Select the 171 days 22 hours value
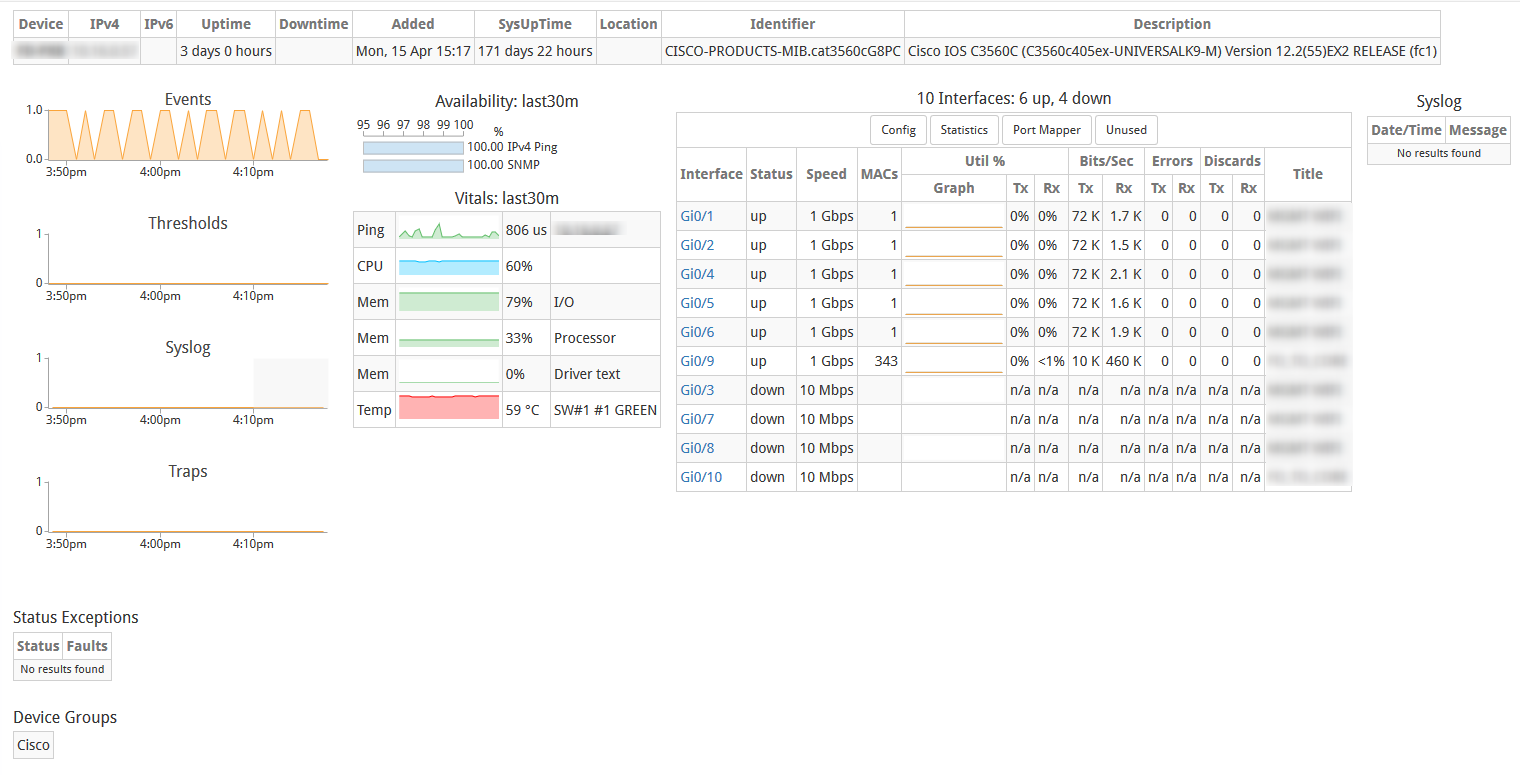The height and width of the screenshot is (775, 1520). pyautogui.click(x=535, y=51)
